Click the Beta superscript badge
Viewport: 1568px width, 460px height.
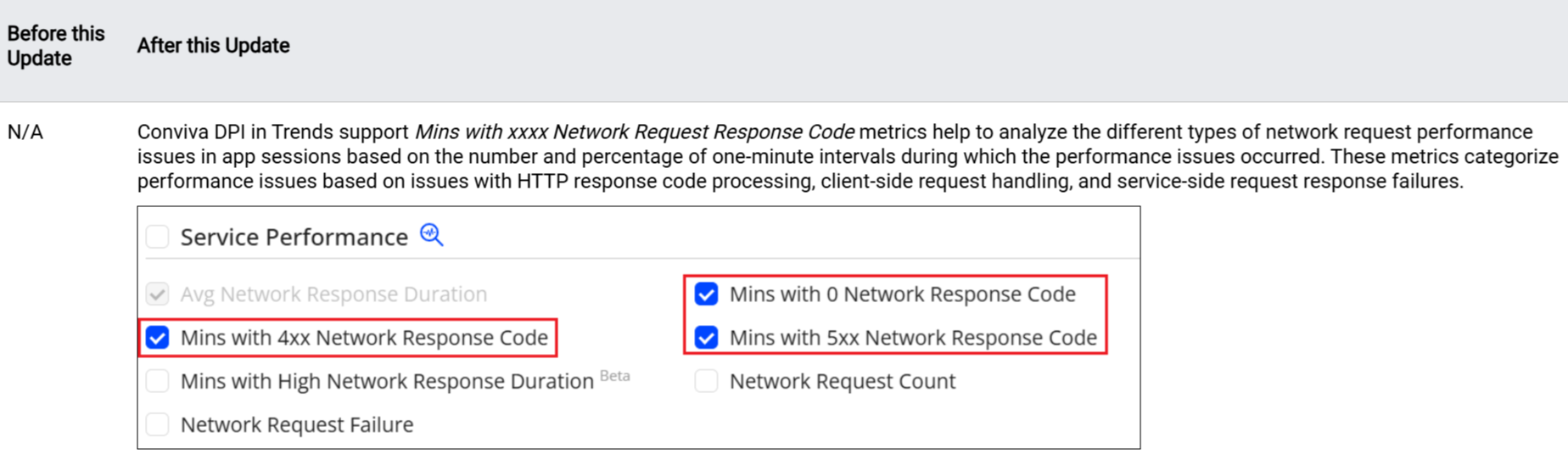(x=615, y=375)
